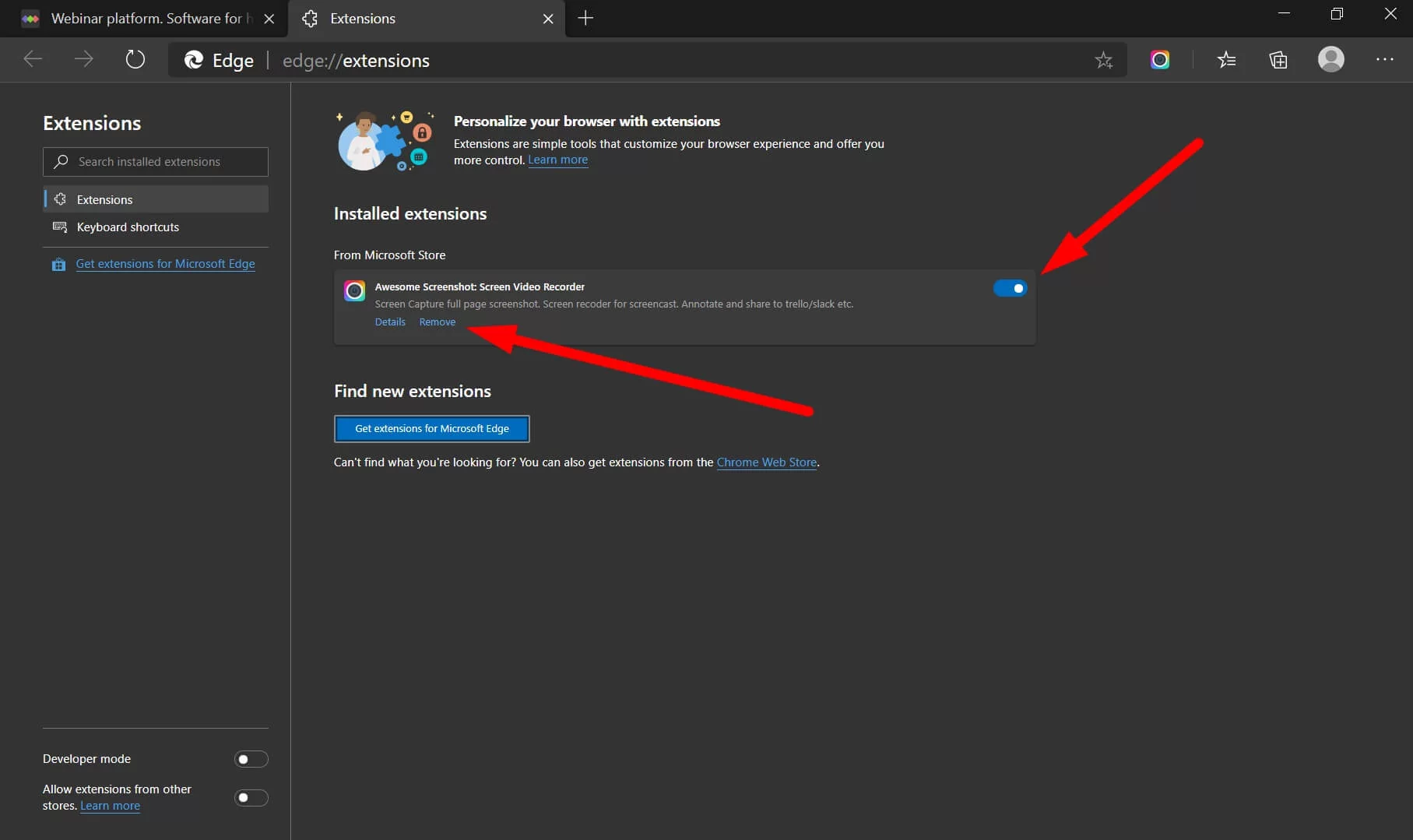The image size is (1413, 840).
Task: Open the Chrome Web Store link
Action: [766, 462]
